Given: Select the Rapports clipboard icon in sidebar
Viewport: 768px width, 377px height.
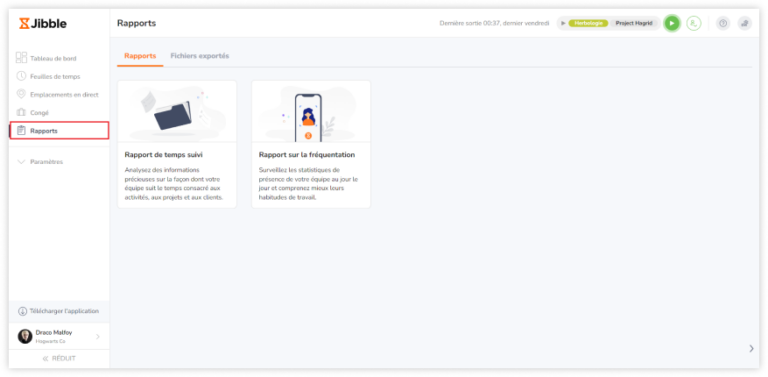Looking at the screenshot, I should tap(21, 131).
